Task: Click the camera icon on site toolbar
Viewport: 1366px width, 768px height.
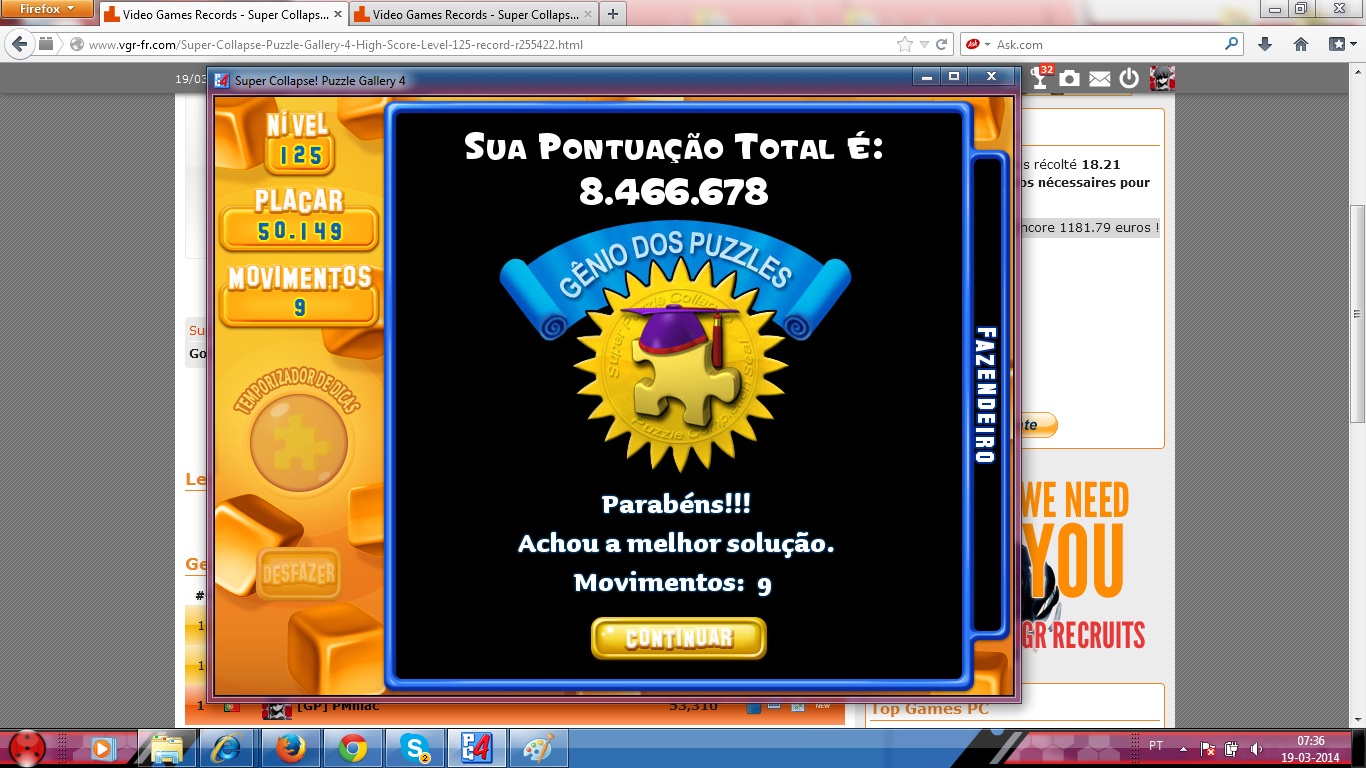Action: 1070,79
